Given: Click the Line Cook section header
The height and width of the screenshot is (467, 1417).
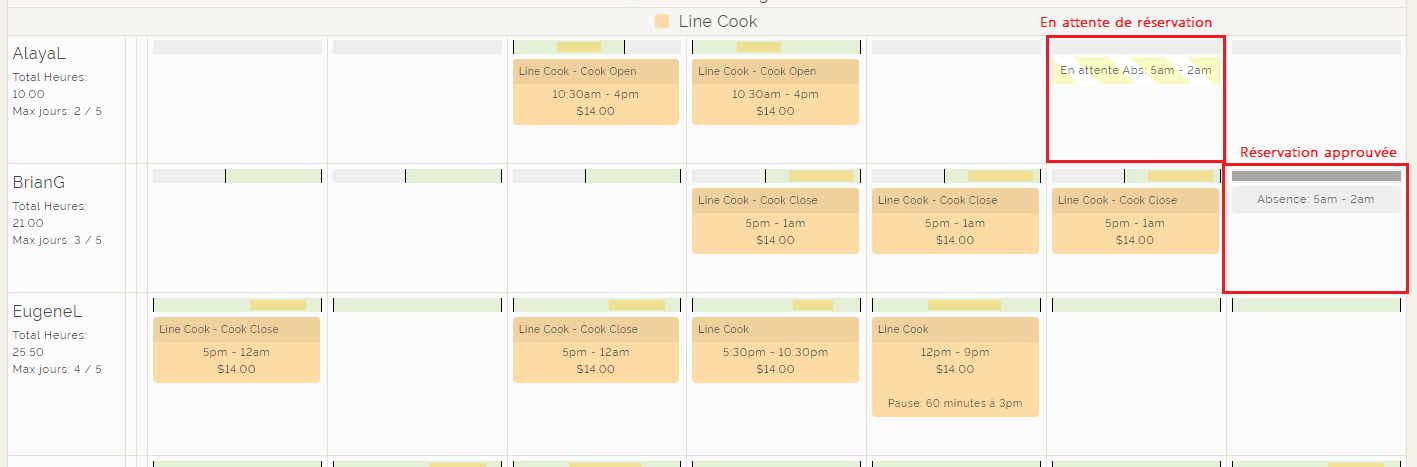Looking at the screenshot, I should click(x=717, y=21).
